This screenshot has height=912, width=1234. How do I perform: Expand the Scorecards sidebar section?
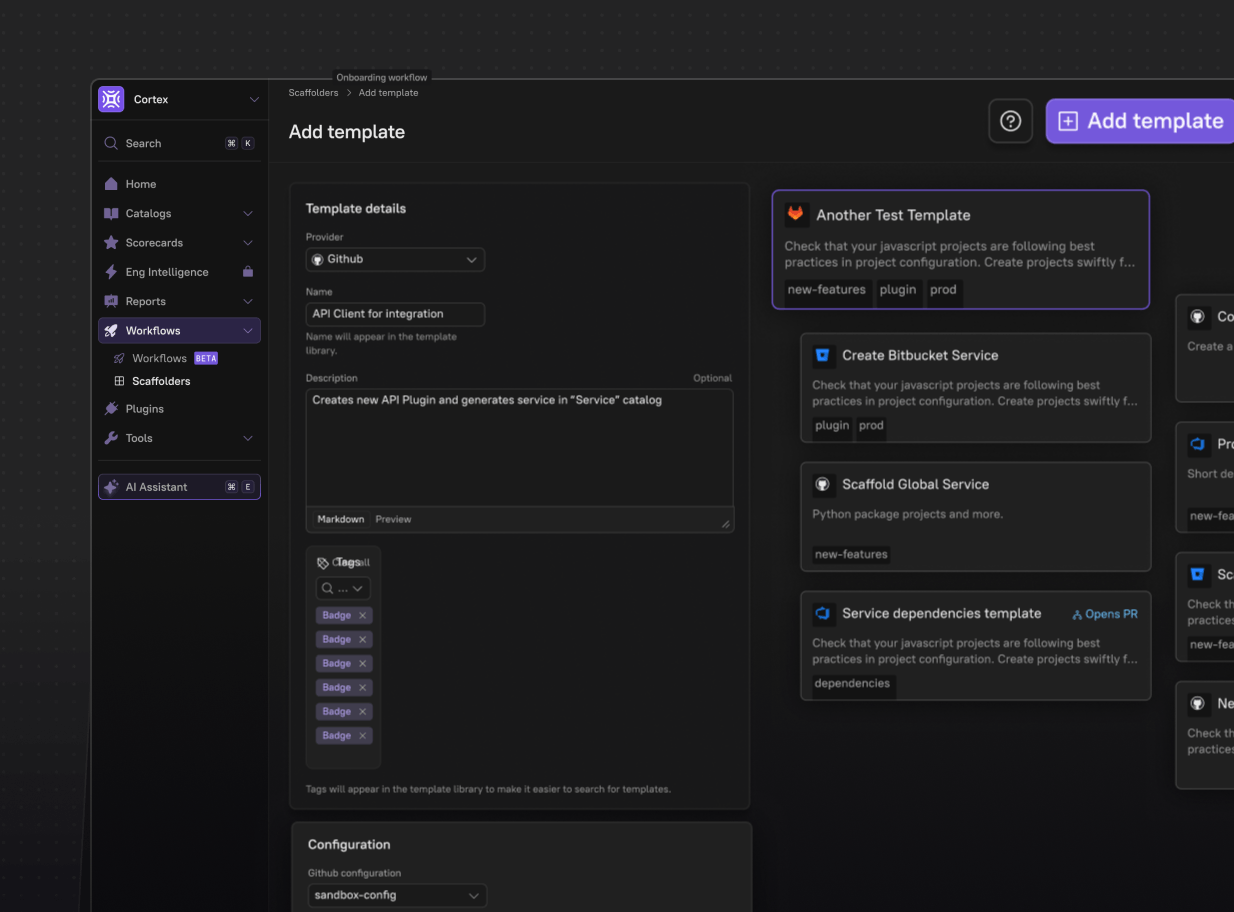pyautogui.click(x=248, y=243)
